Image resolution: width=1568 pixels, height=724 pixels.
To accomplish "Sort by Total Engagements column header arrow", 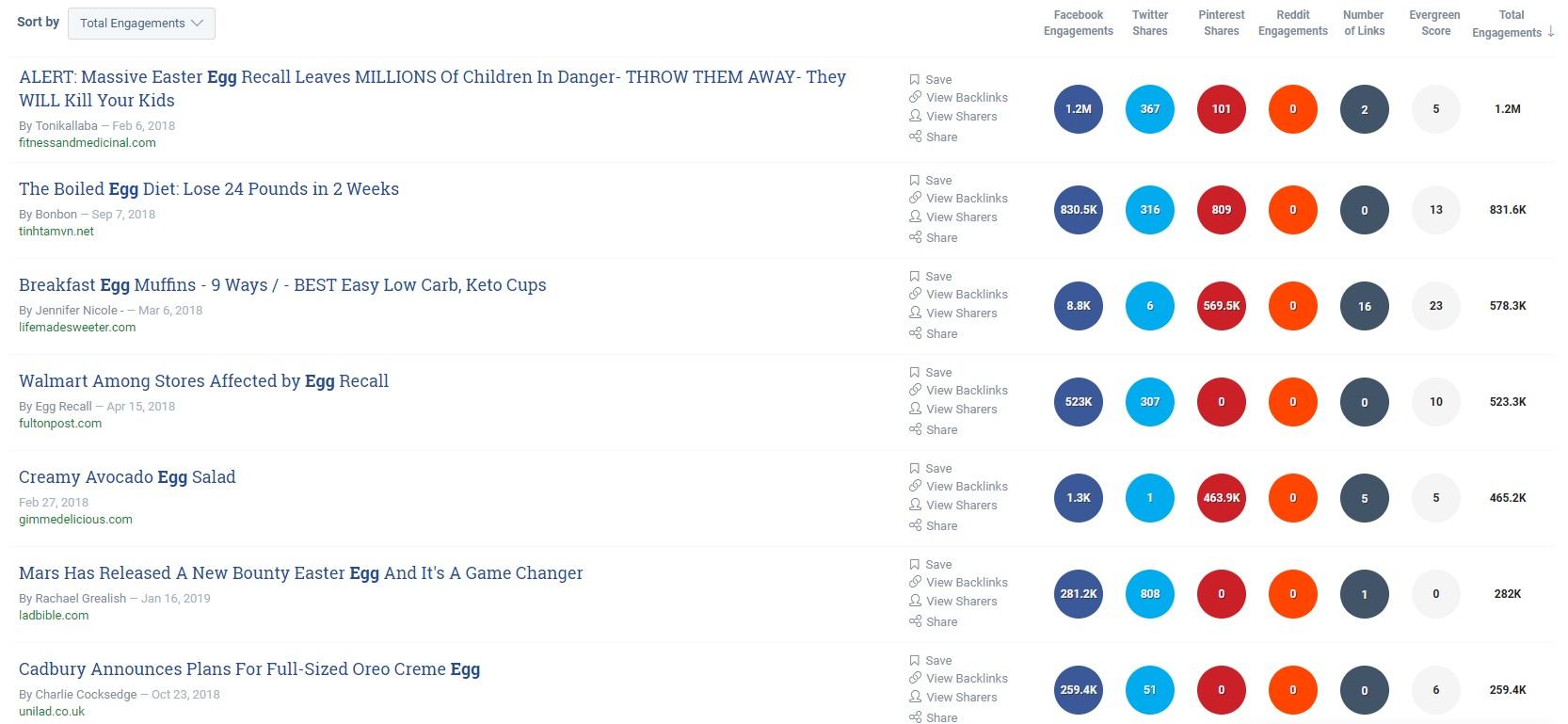I will 1550,32.
